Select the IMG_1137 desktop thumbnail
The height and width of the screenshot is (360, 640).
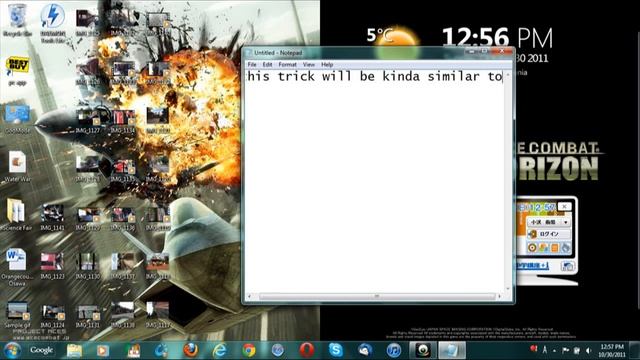click(x=122, y=266)
